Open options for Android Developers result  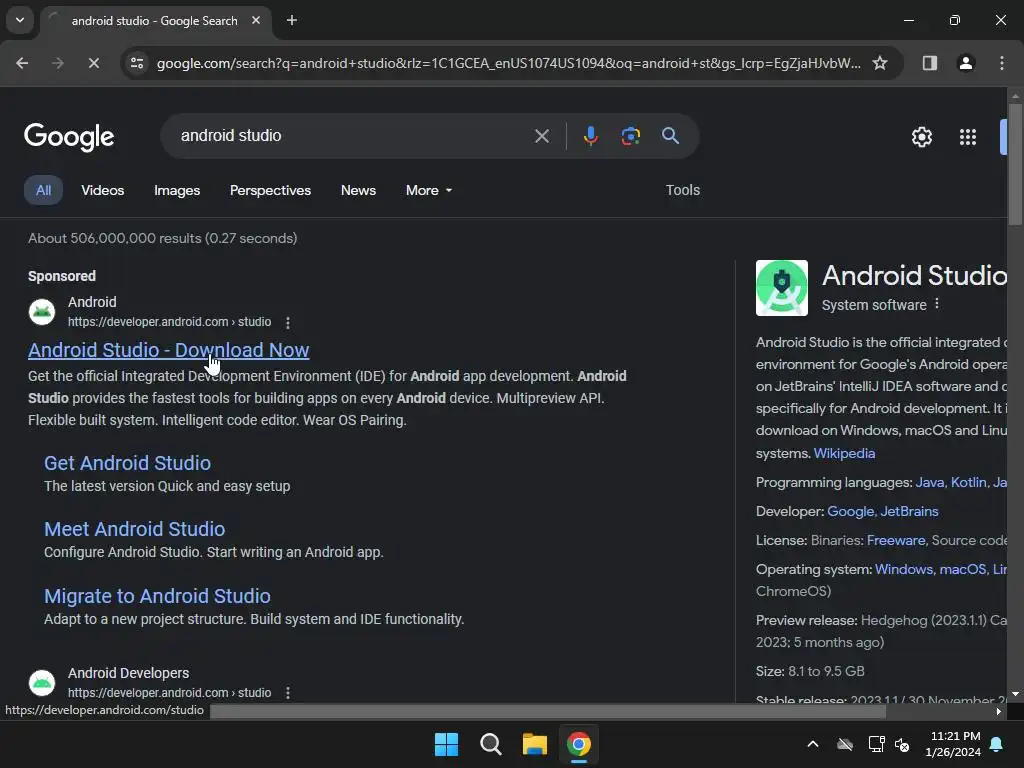pyautogui.click(x=287, y=693)
